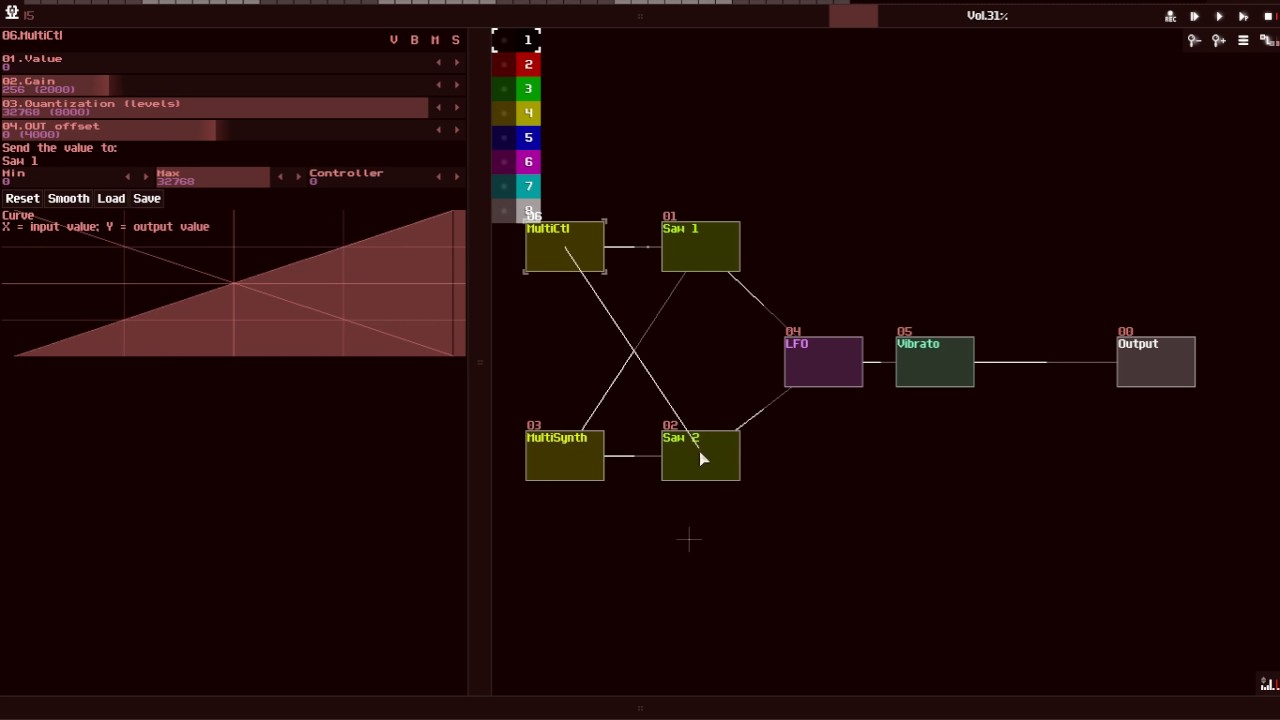Open the SunVox main menu icon
Viewport: 1280px width, 720px height.
click(12, 13)
